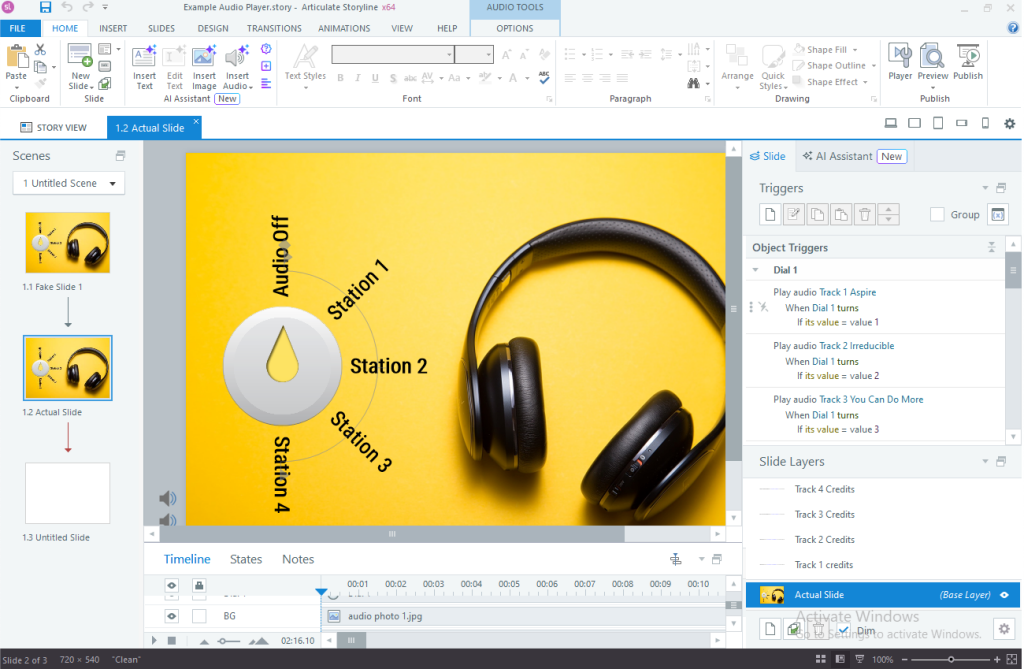1024x669 pixels.
Task: Click Track 1 Aspire audio link
Action: point(848,292)
